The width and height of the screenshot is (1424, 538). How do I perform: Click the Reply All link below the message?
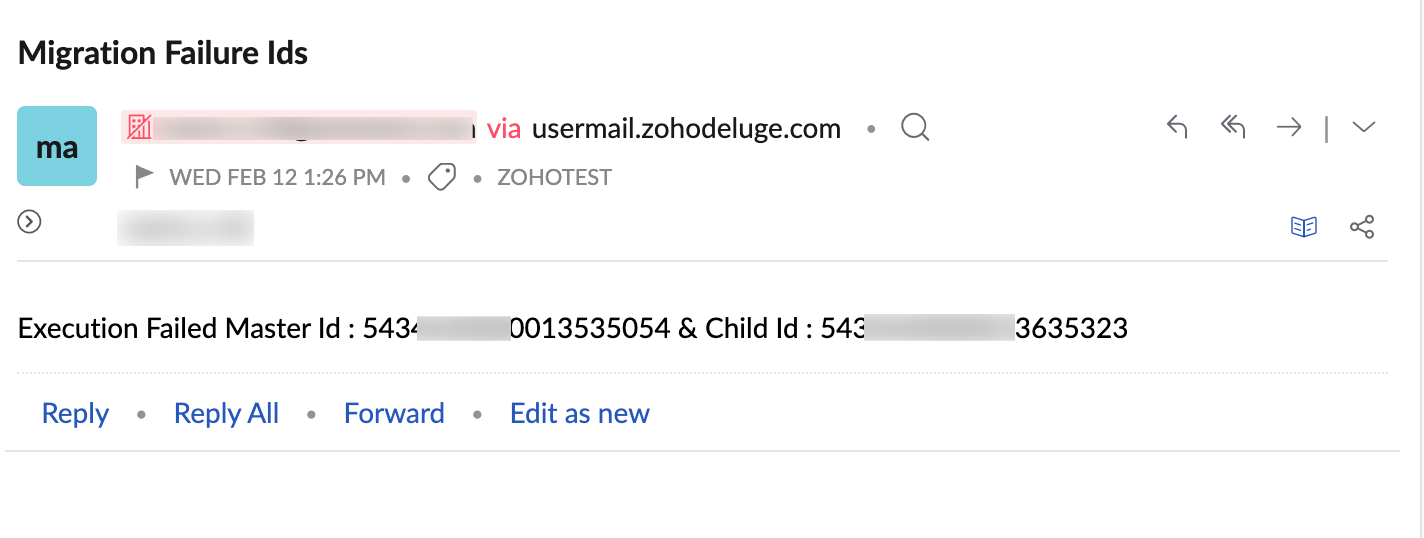[226, 413]
